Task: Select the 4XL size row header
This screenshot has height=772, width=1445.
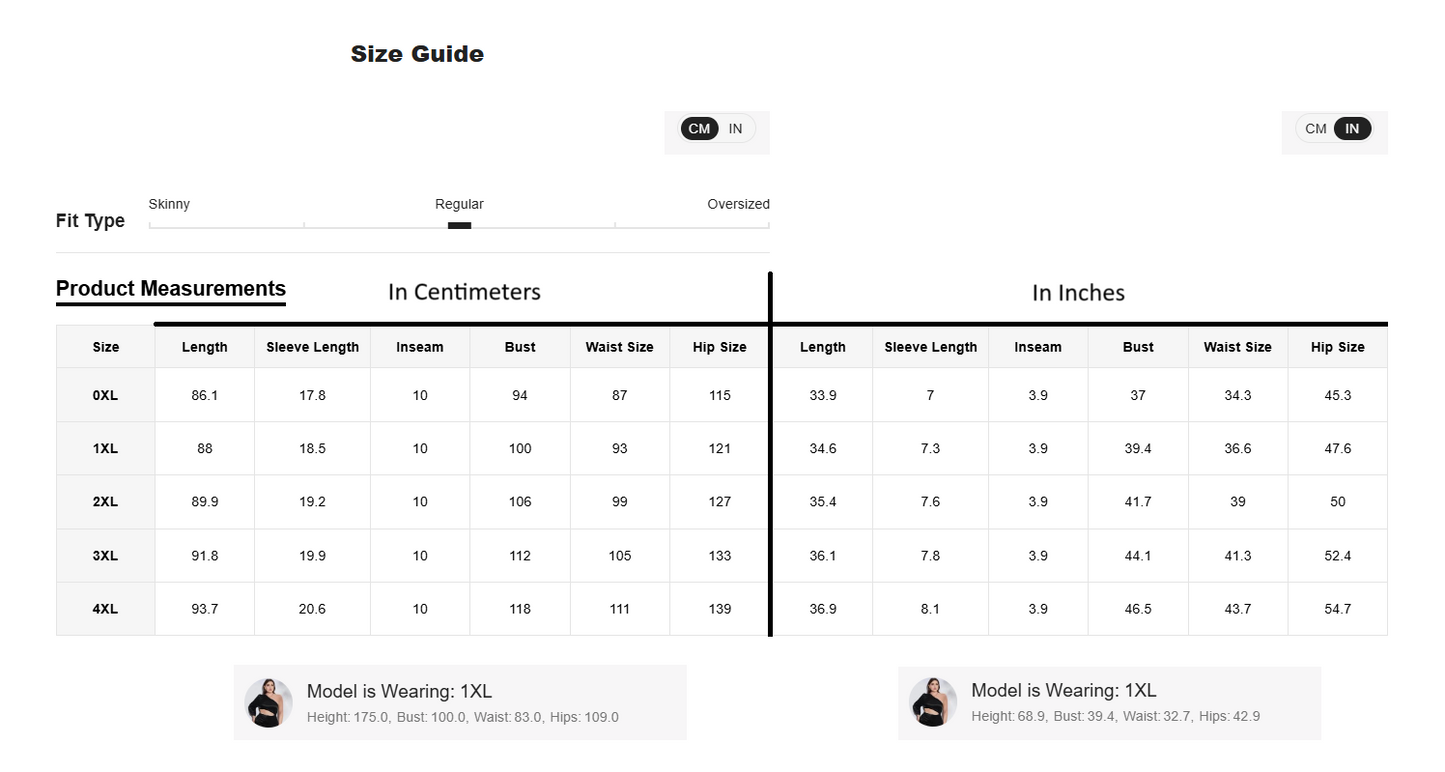Action: pyautogui.click(x=105, y=609)
